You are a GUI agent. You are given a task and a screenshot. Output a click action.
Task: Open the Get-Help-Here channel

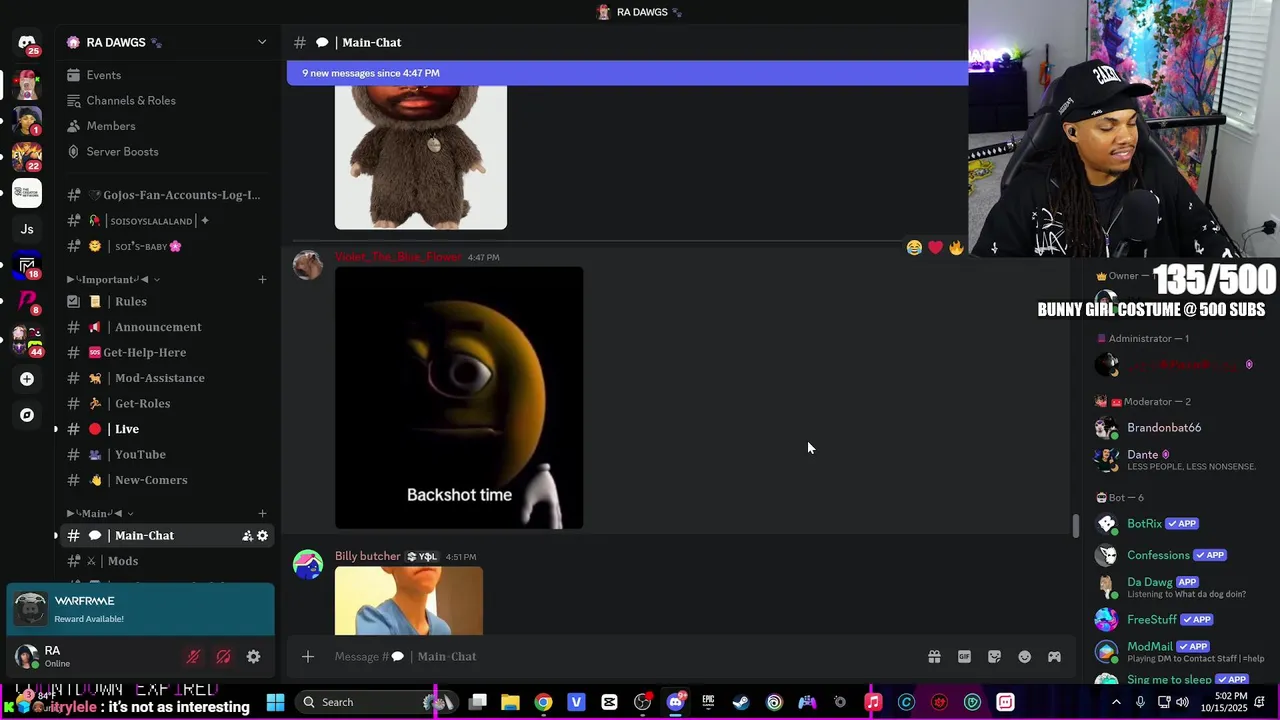tap(167, 352)
